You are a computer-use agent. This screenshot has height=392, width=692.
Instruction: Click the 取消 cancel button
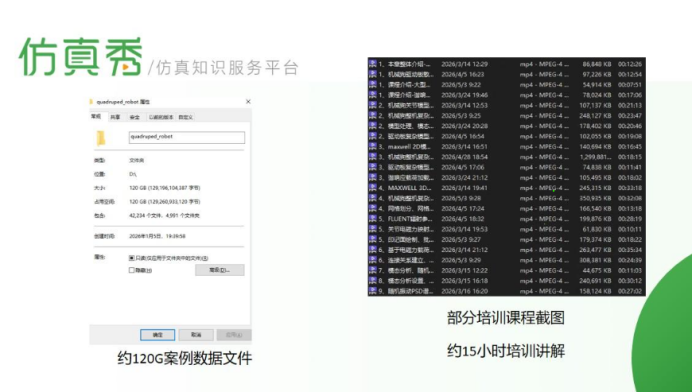tap(196, 335)
